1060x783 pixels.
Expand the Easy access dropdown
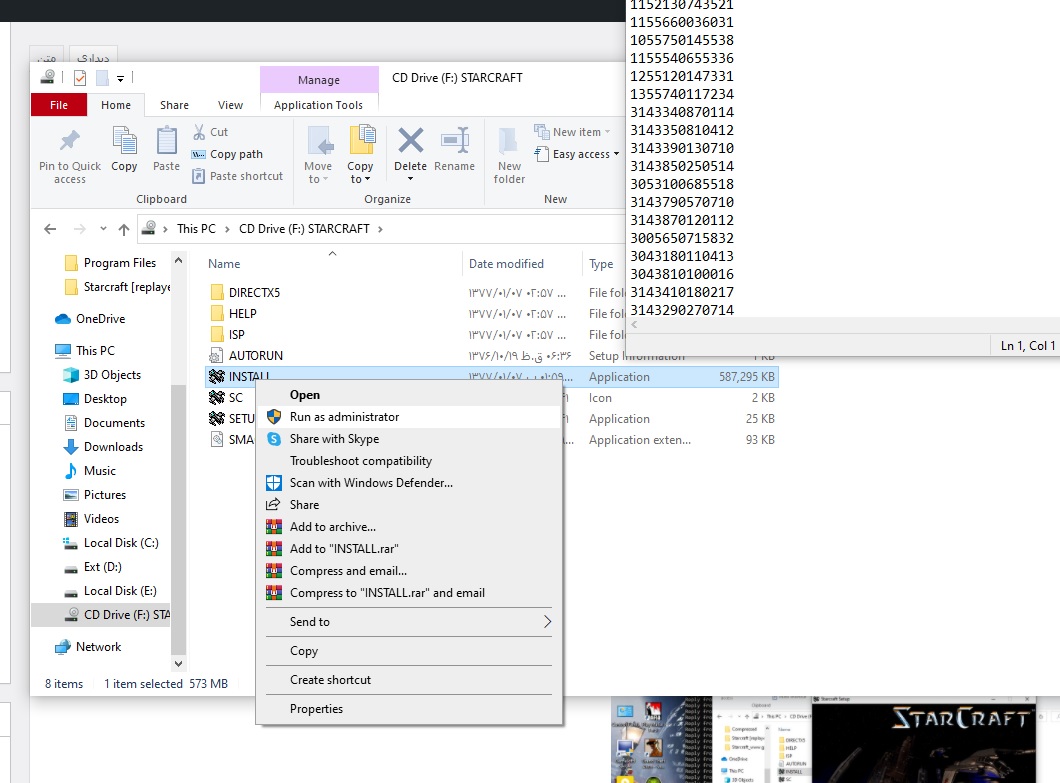(x=586, y=154)
